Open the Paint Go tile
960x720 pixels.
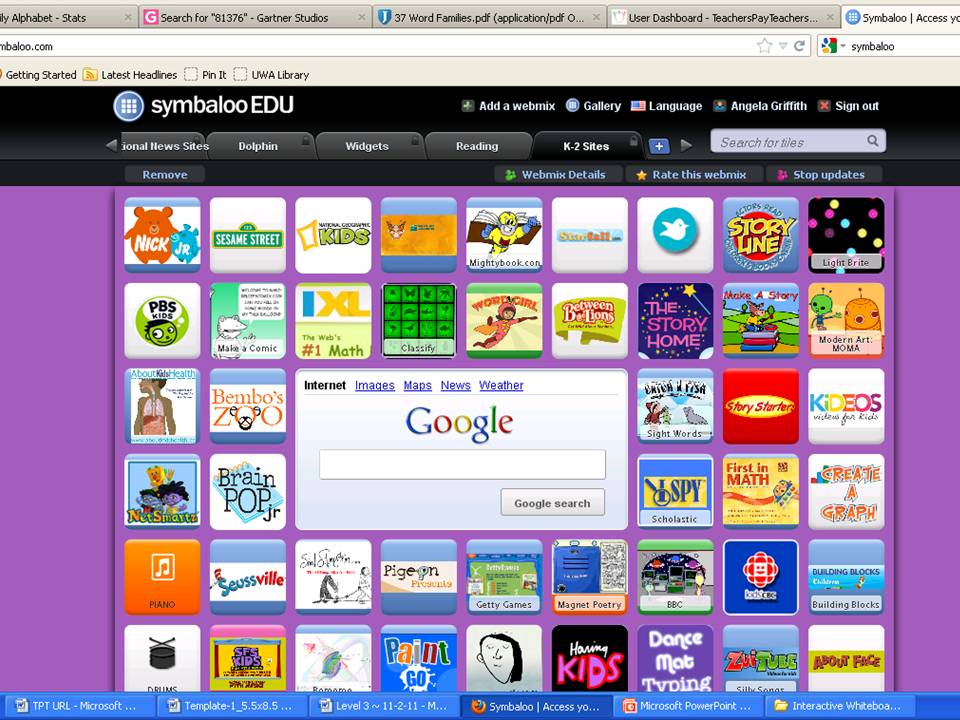point(419,659)
